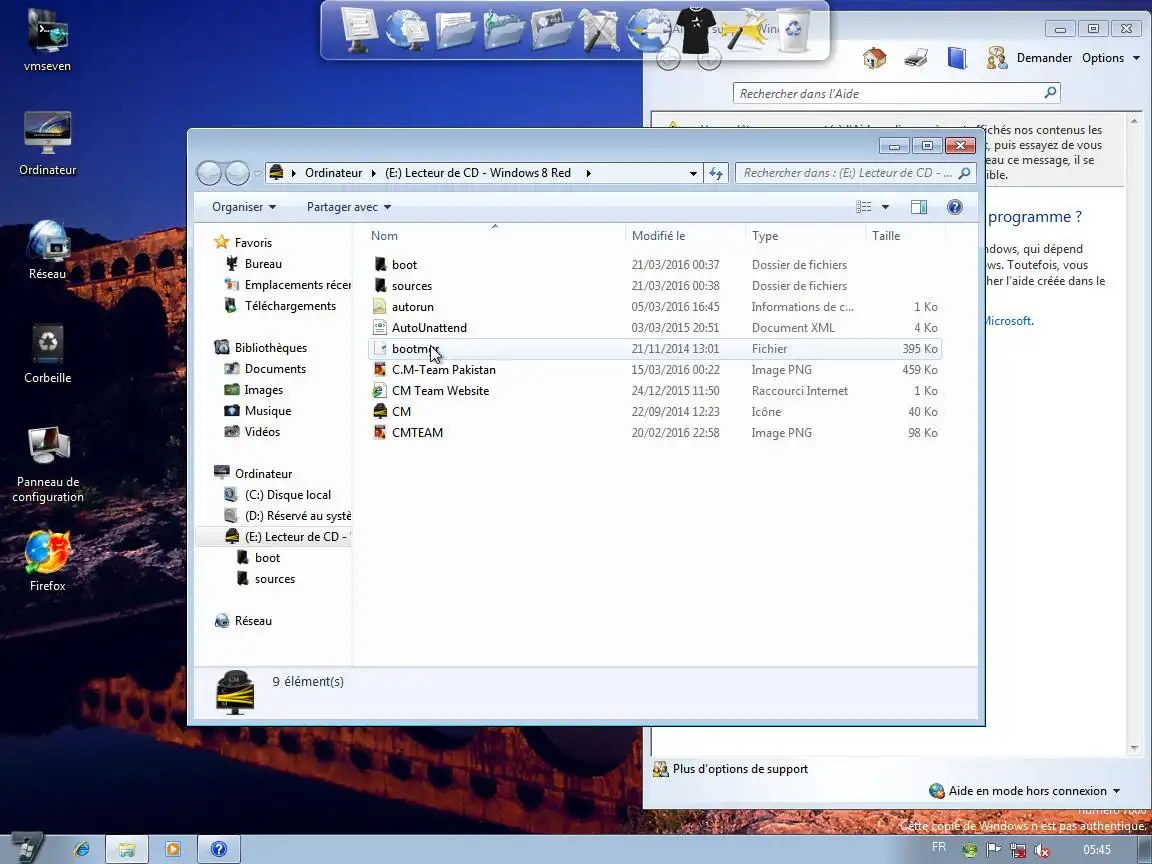
Task: Open the pictures folder in the dock
Action: [551, 29]
